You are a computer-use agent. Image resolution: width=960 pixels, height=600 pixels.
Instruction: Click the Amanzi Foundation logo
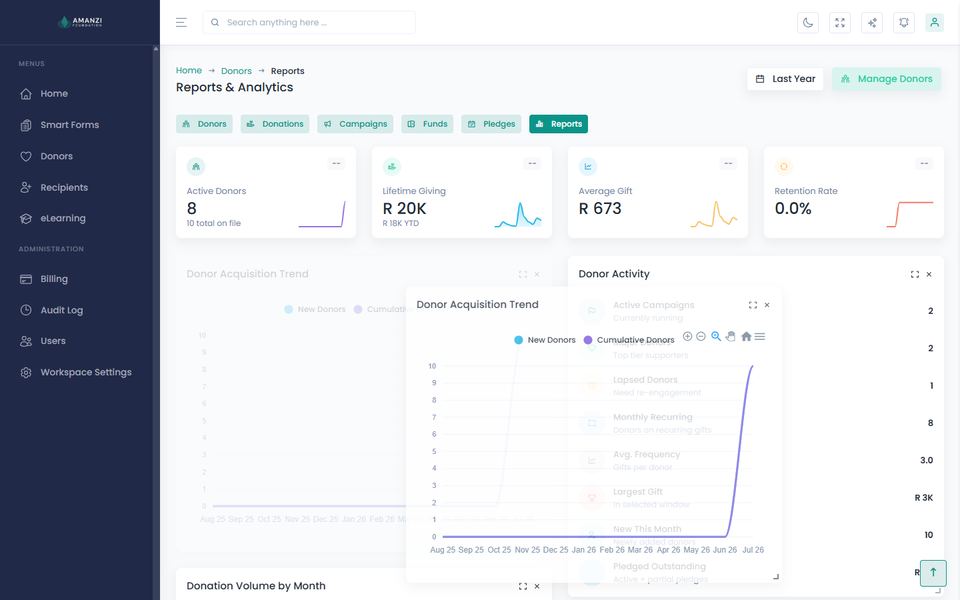[x=80, y=22]
